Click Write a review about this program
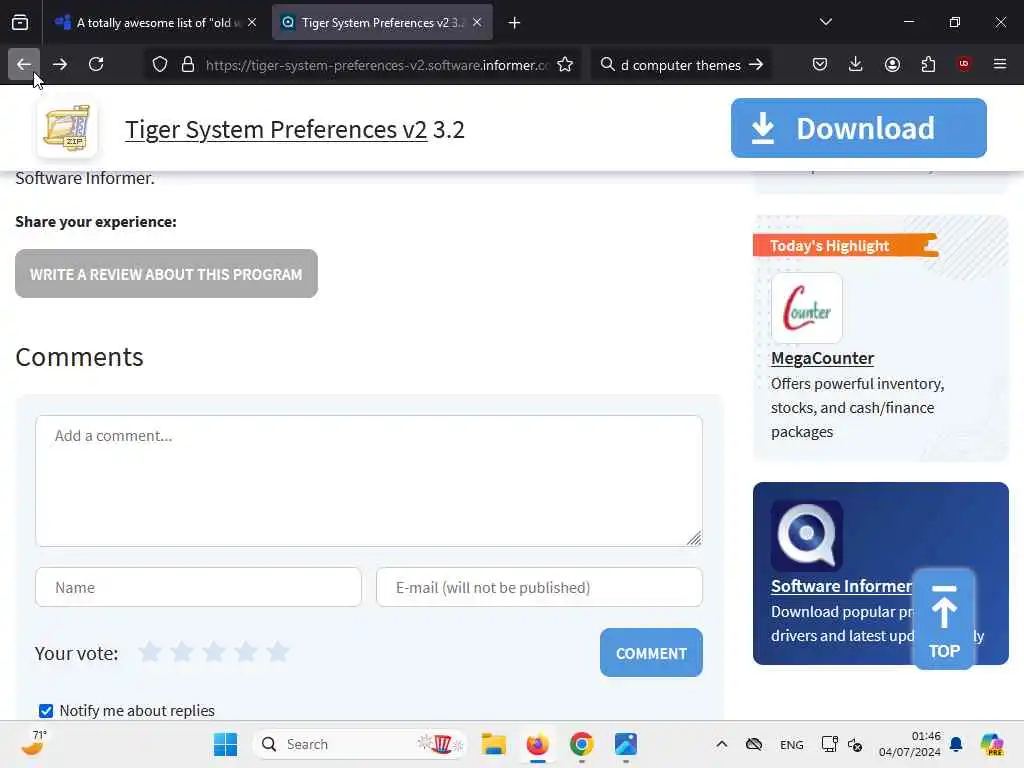The image size is (1024, 768). pyautogui.click(x=167, y=274)
